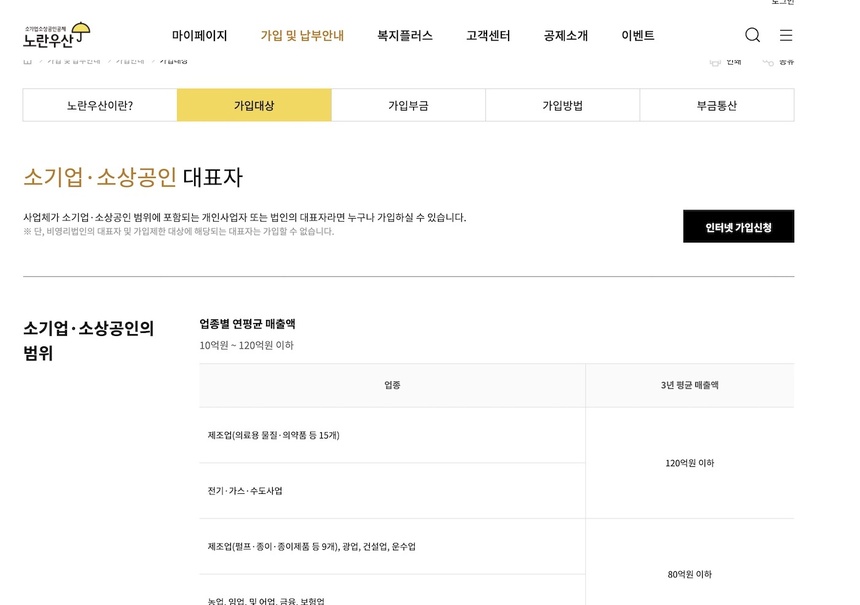
Task: Open the search magnifier icon
Action: pos(752,35)
